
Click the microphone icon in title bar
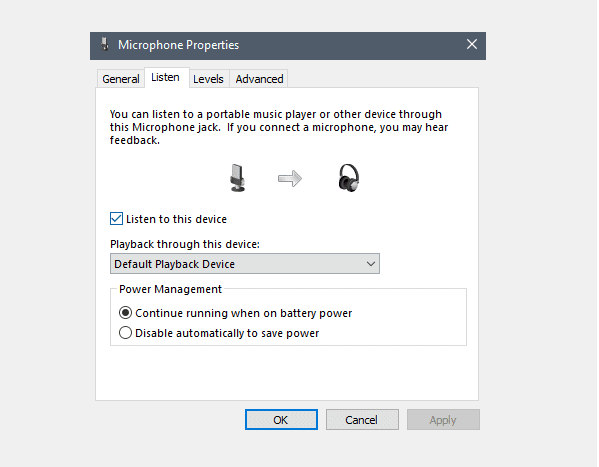tap(104, 44)
